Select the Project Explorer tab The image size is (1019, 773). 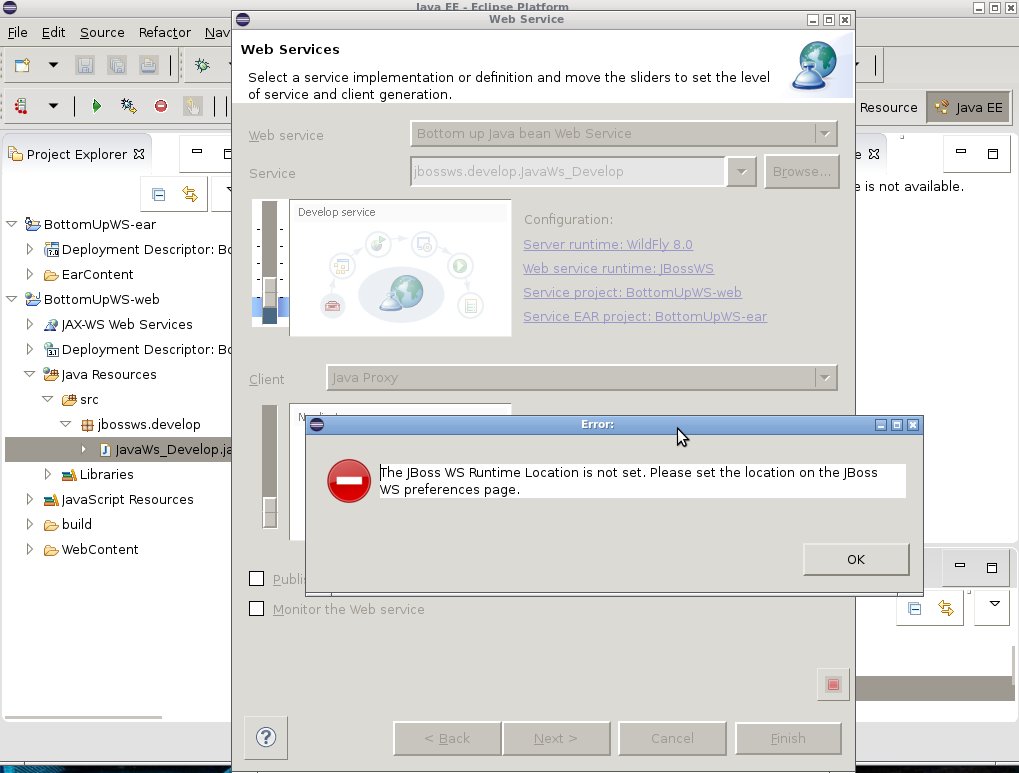[x=76, y=154]
